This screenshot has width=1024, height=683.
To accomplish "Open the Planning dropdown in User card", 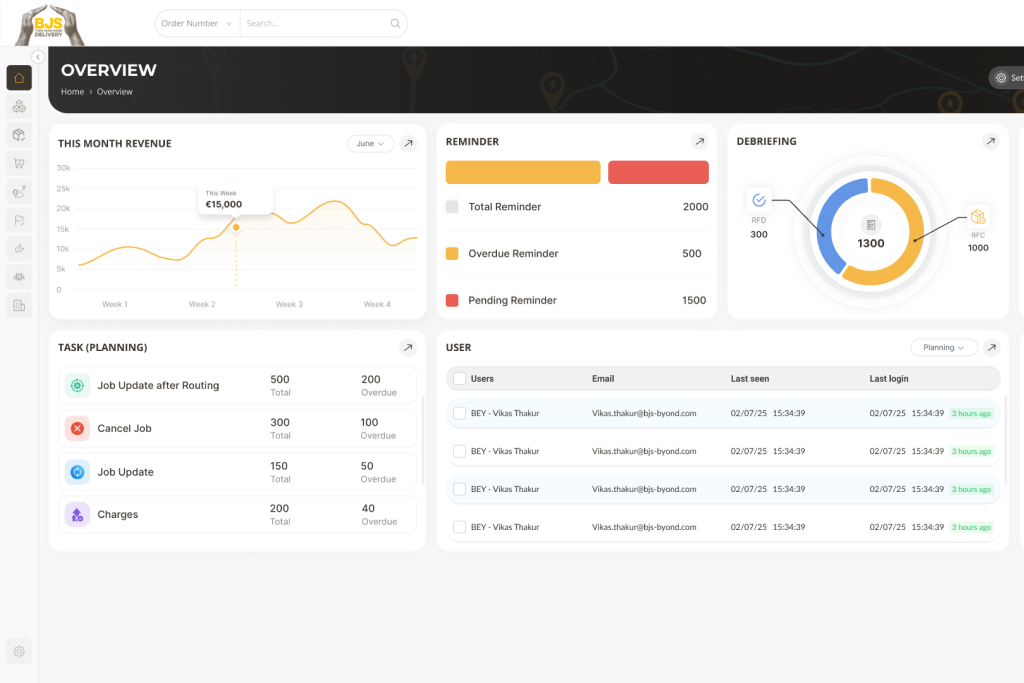I will pos(943,348).
